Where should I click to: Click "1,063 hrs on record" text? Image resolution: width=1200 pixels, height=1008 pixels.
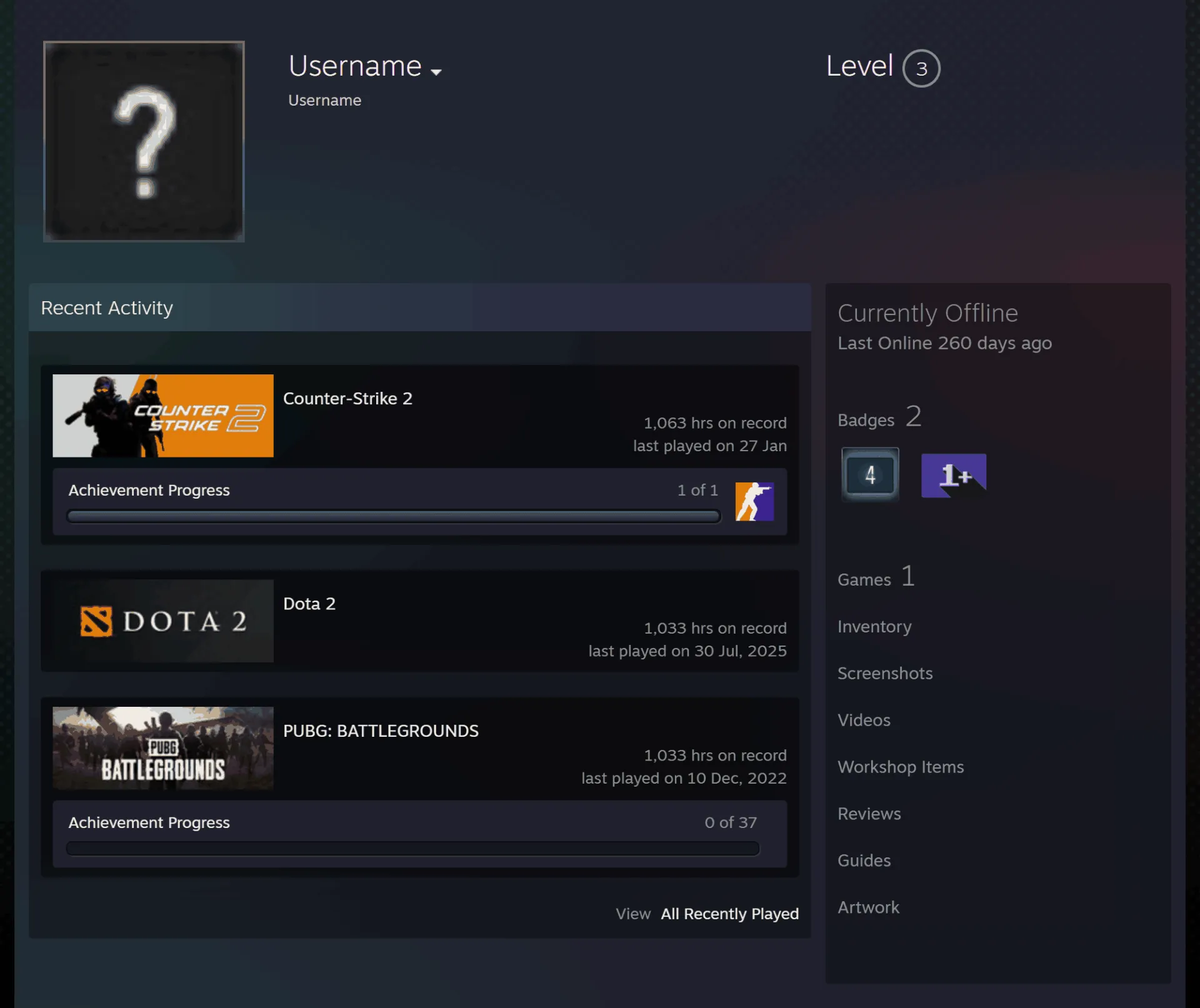pyautogui.click(x=715, y=423)
